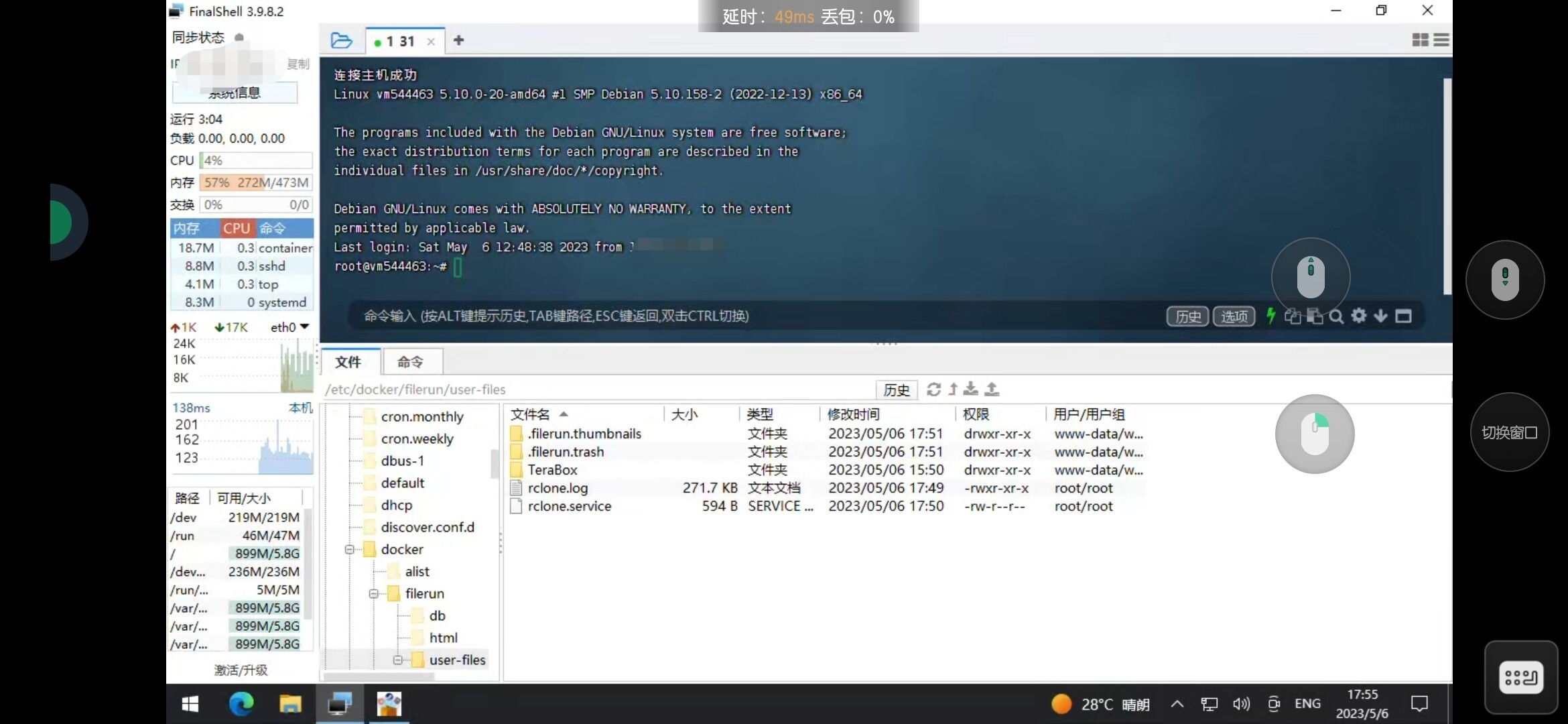Screen dimensions: 1568x724
Task: Sort by 类型 type column header
Action: [779, 414]
